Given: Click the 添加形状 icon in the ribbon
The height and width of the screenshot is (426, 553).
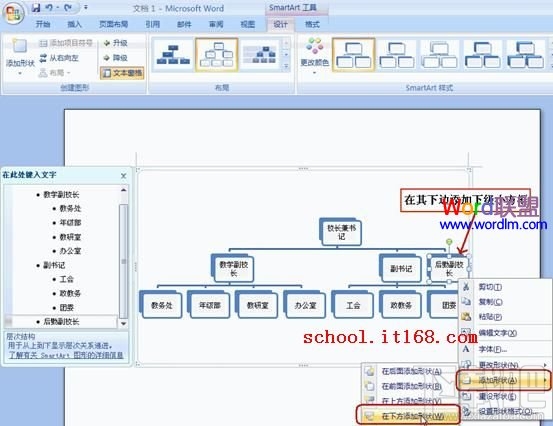Looking at the screenshot, I should coord(20,46).
